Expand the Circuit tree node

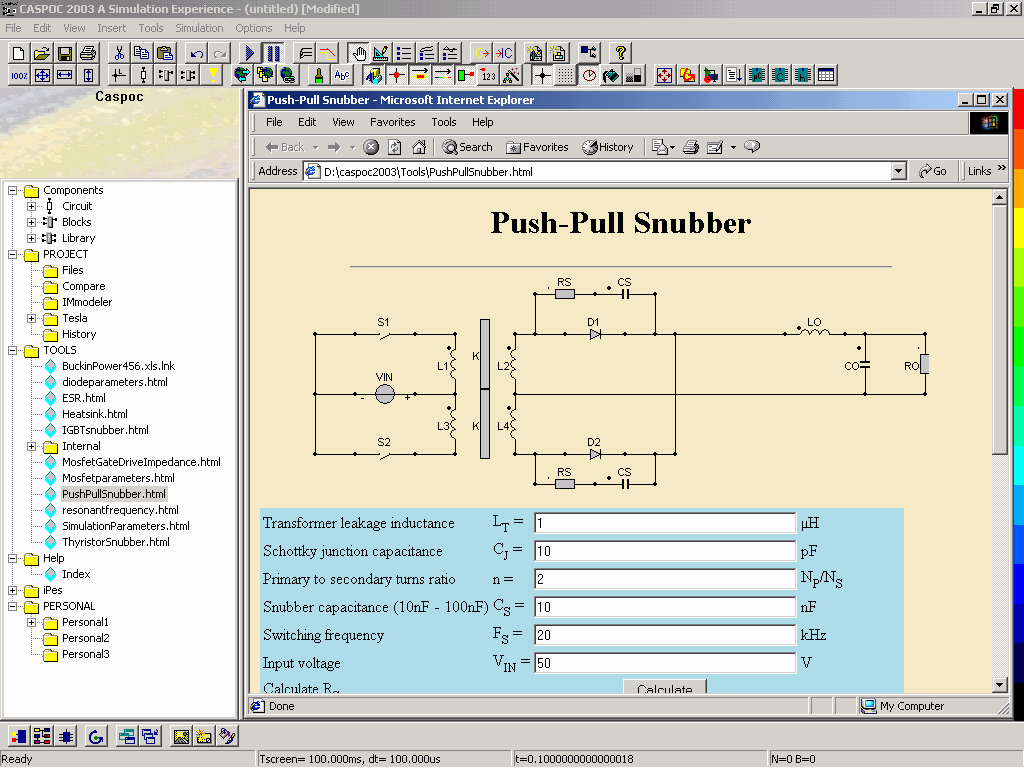click(x=31, y=206)
